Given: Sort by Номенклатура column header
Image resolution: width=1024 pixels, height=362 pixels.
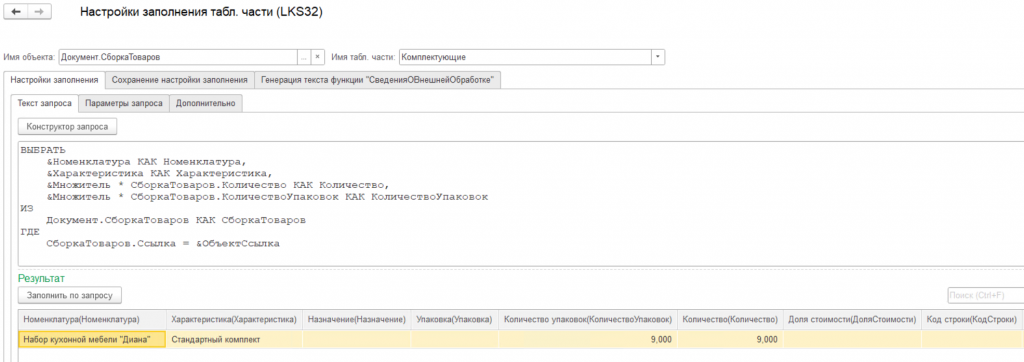Looking at the screenshot, I should (92, 320).
